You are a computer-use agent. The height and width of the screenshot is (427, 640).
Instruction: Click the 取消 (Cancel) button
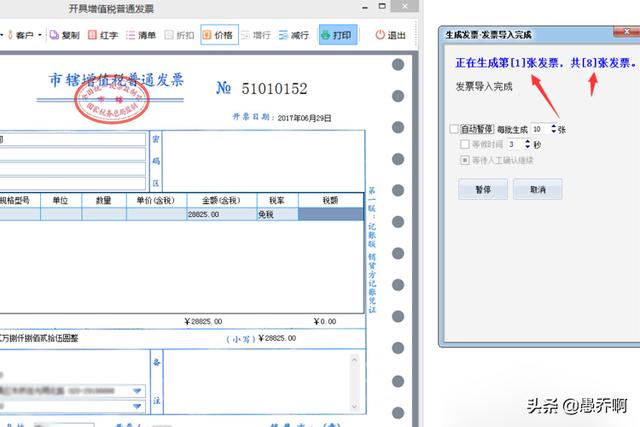pyautogui.click(x=537, y=189)
